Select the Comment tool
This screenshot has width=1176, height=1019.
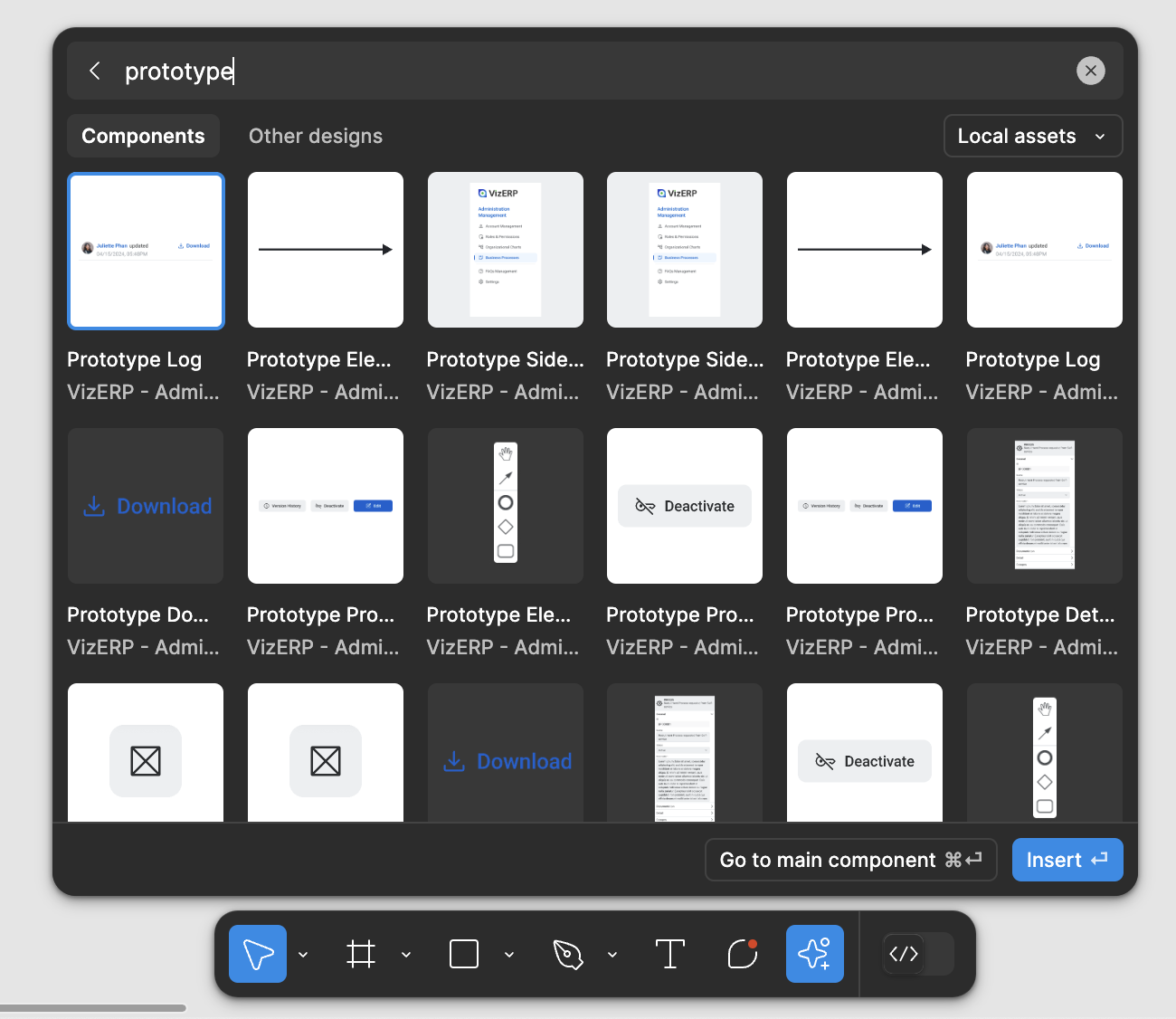pyautogui.click(x=742, y=954)
